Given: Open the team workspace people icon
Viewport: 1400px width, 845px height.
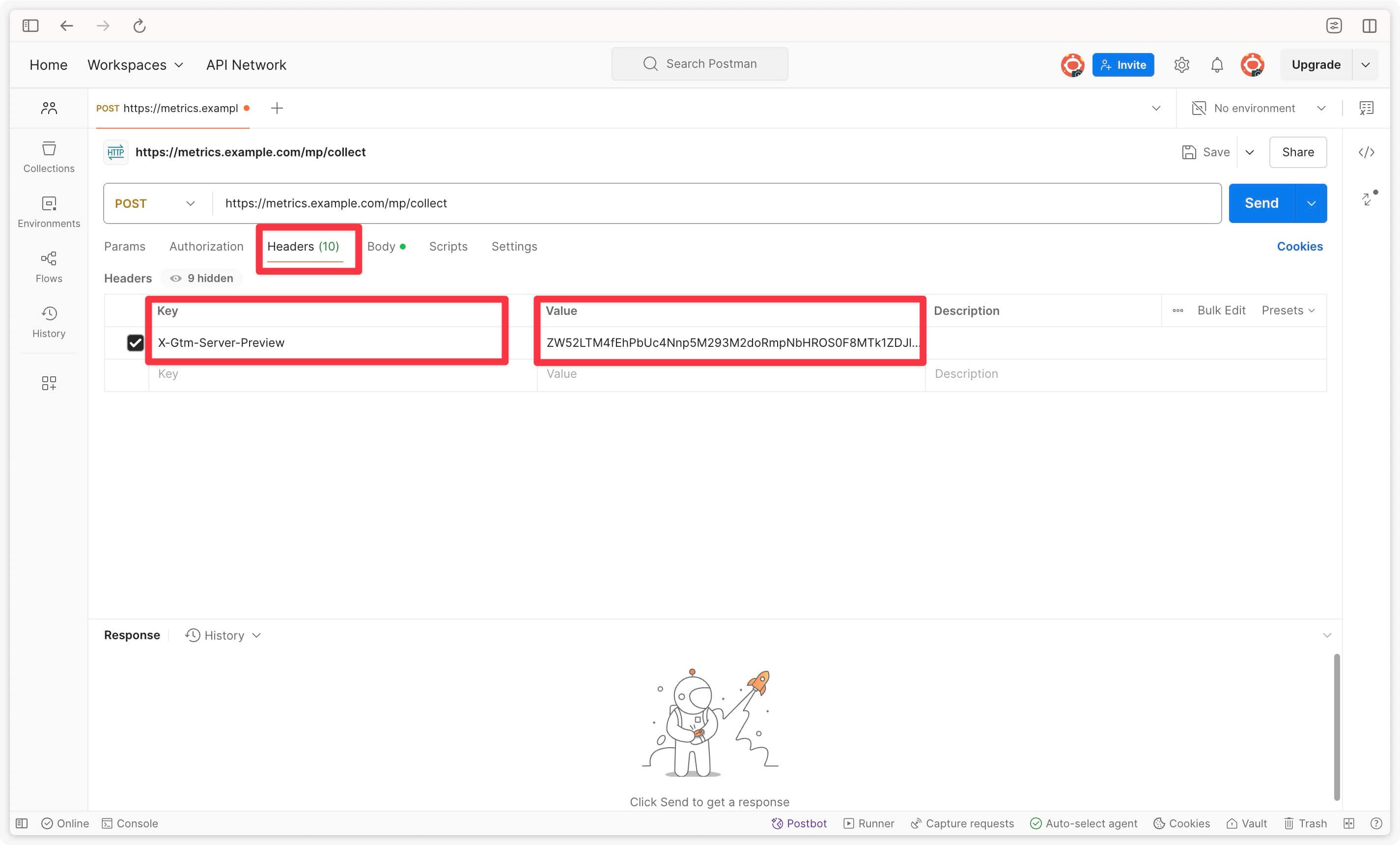Looking at the screenshot, I should click(49, 108).
